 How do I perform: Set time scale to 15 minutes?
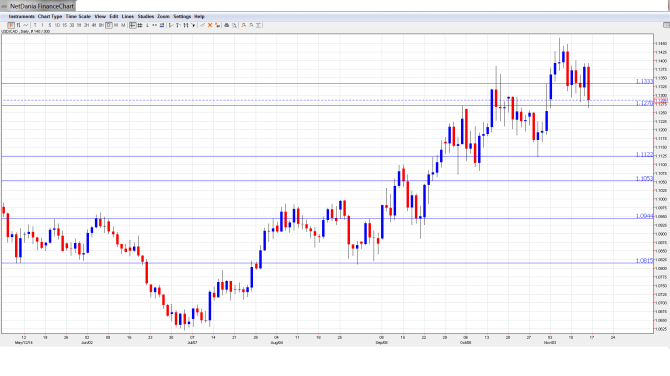[x=65, y=25]
